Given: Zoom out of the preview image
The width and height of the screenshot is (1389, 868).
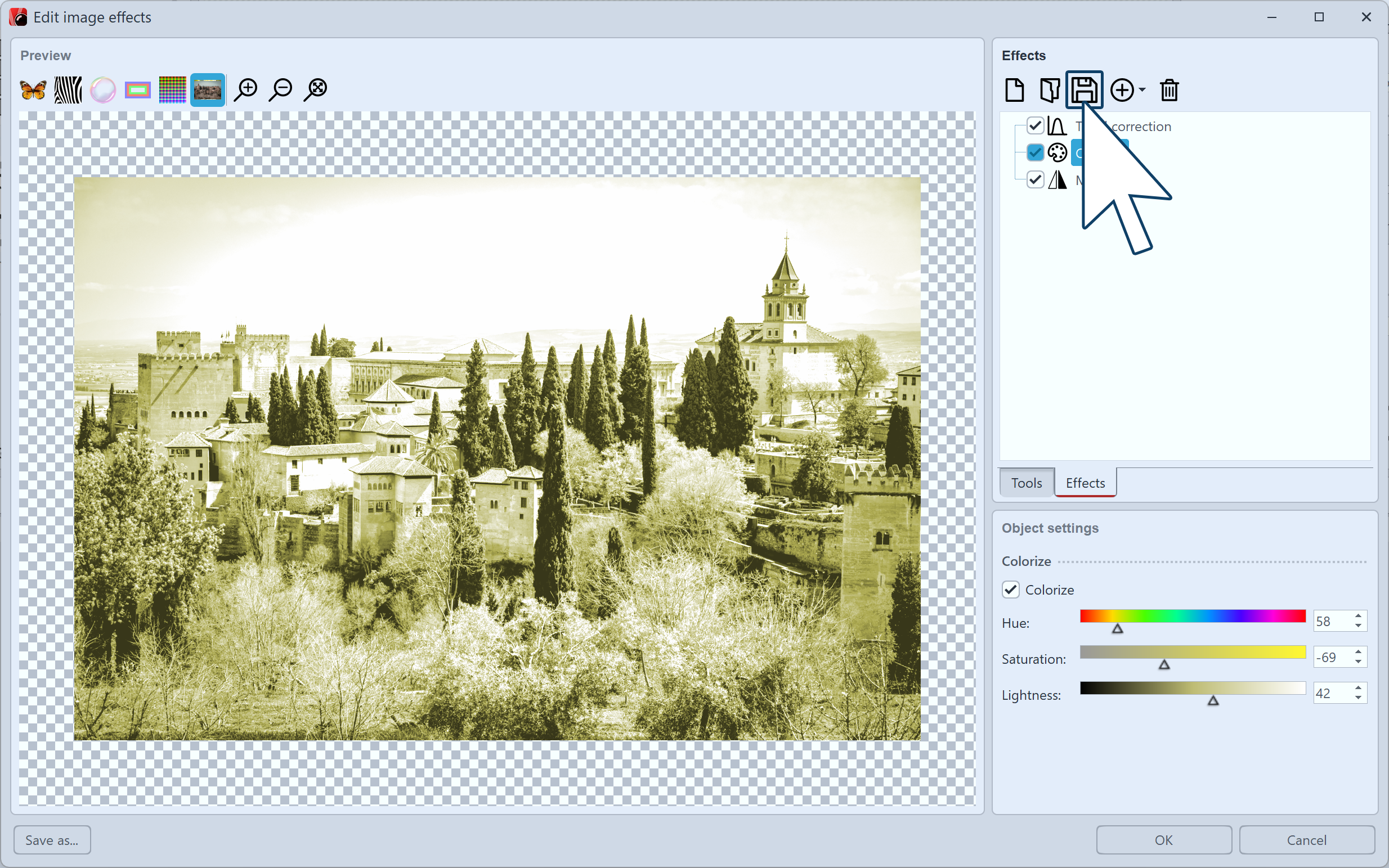Looking at the screenshot, I should coord(281,89).
